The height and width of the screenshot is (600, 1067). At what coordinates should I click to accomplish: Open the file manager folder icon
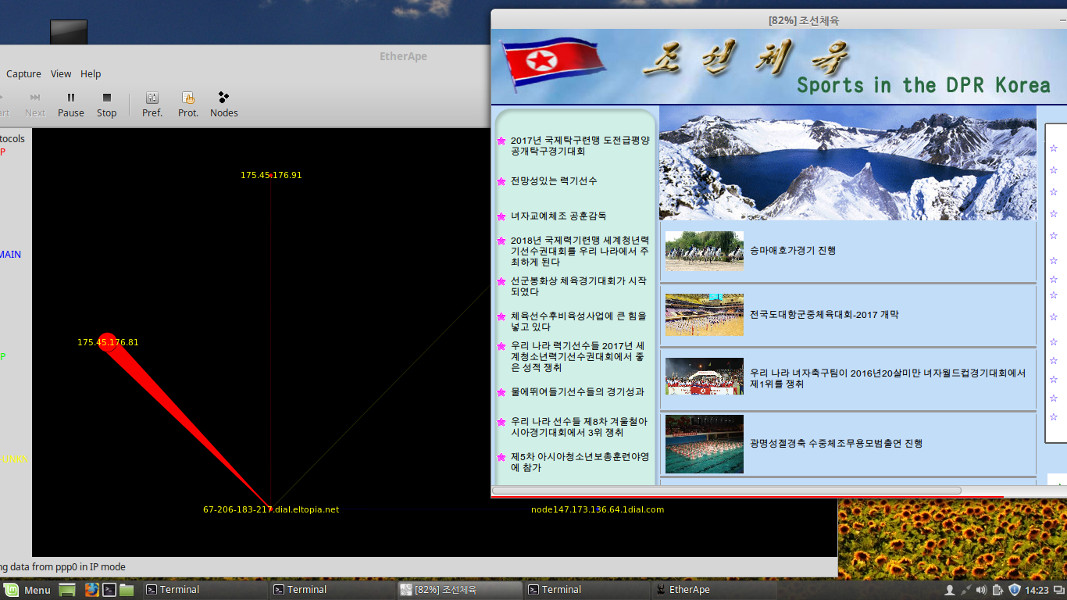127,590
